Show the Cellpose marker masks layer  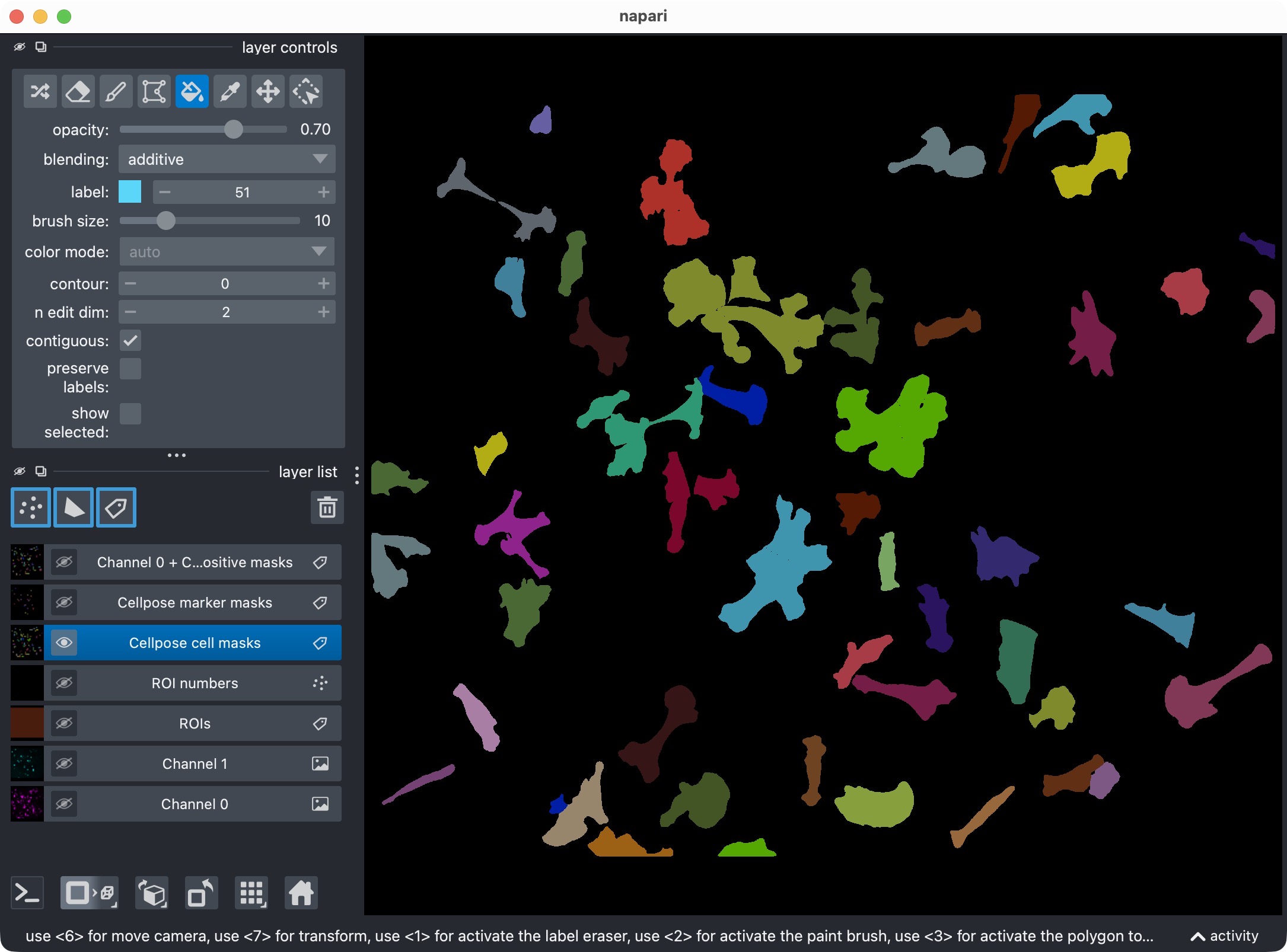(64, 602)
